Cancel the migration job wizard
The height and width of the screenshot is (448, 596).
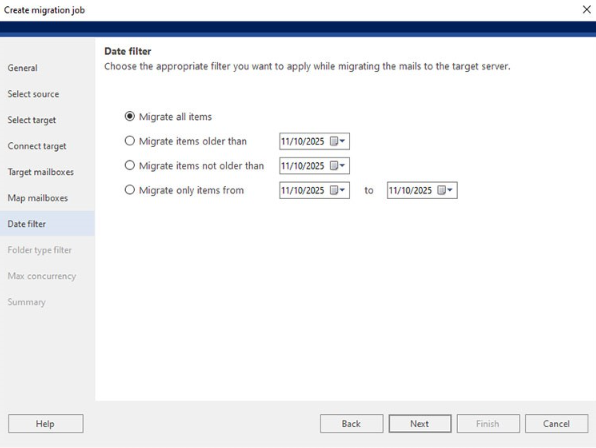[556, 423]
